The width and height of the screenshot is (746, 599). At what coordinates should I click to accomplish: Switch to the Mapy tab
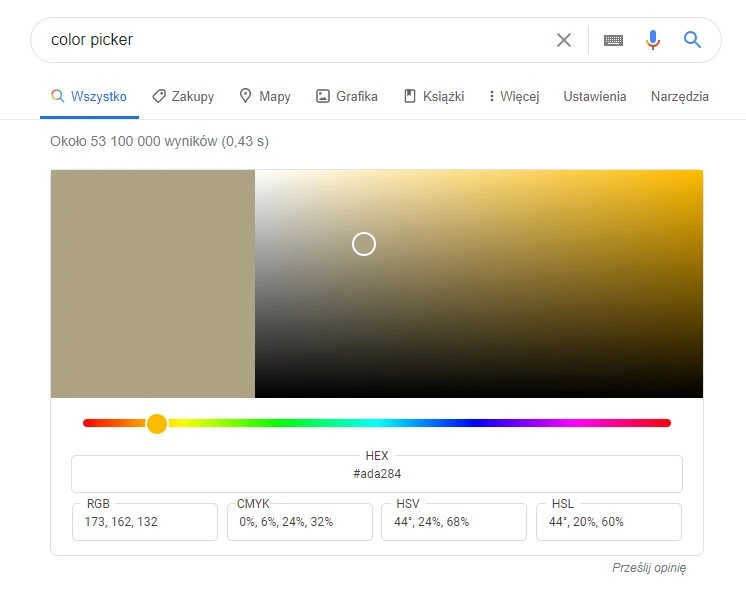tap(265, 97)
